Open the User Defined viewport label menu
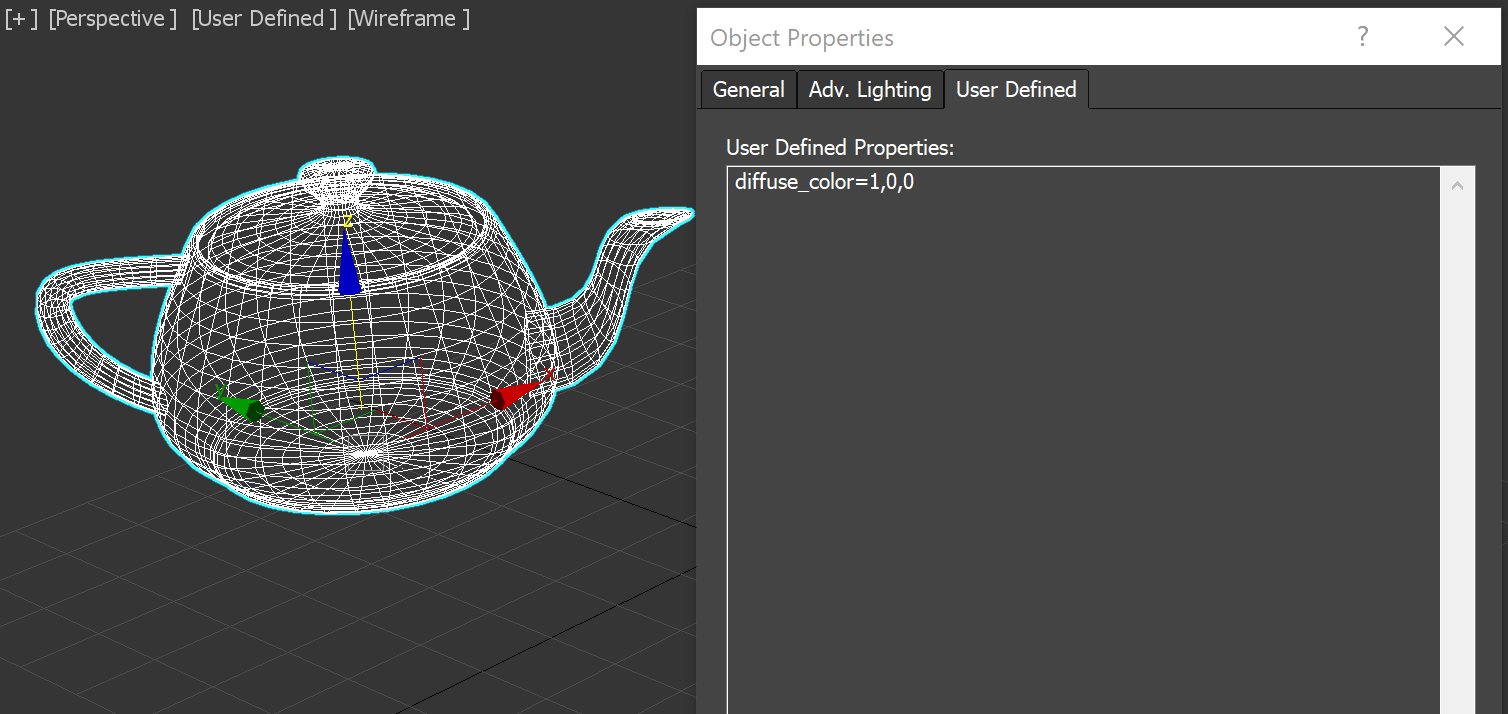 [x=263, y=17]
